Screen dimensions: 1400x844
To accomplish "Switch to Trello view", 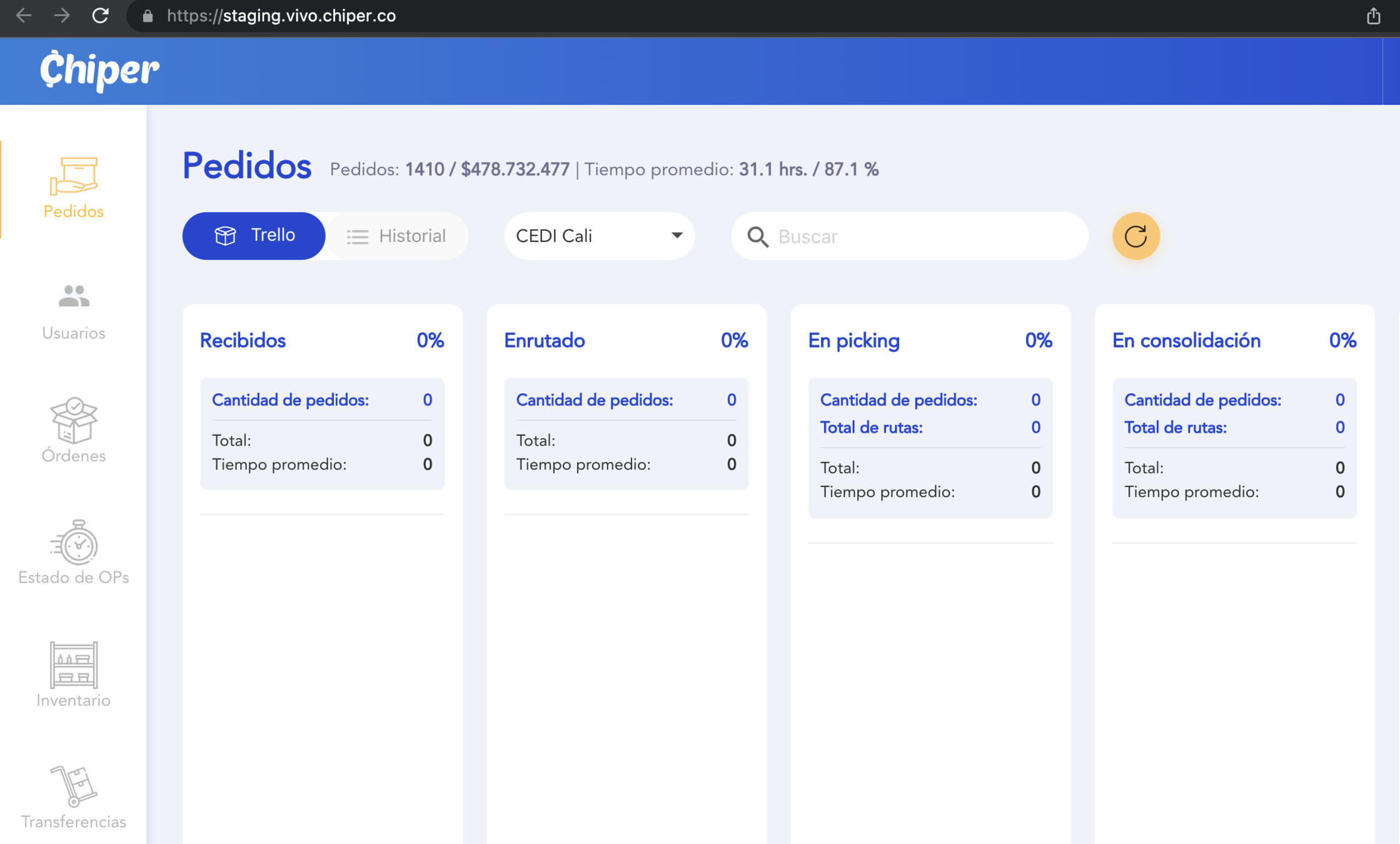I will 254,236.
